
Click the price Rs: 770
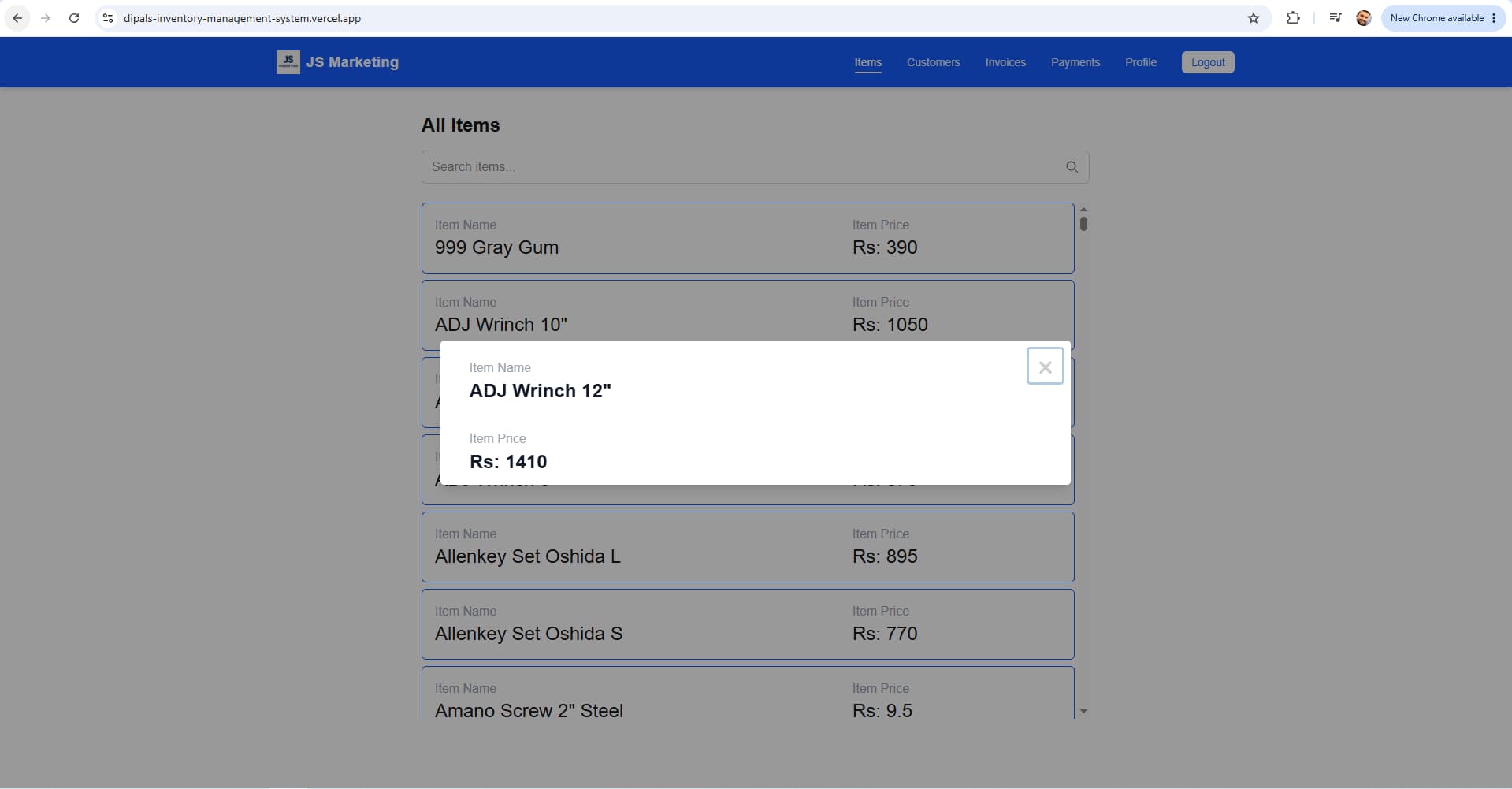(x=885, y=634)
